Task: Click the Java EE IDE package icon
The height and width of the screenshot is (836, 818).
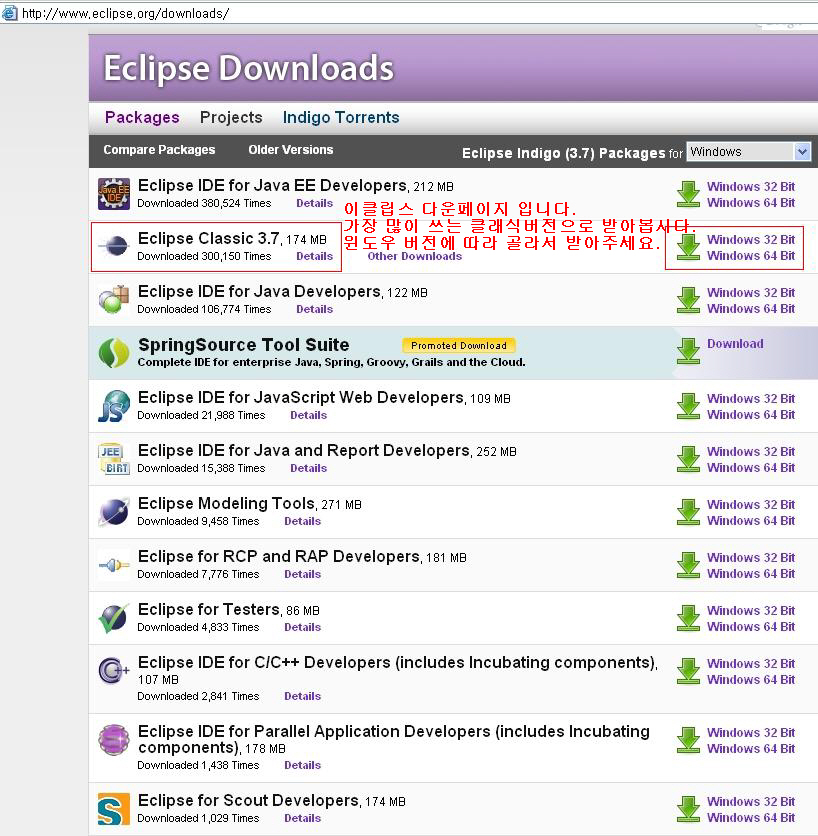Action: 114,194
